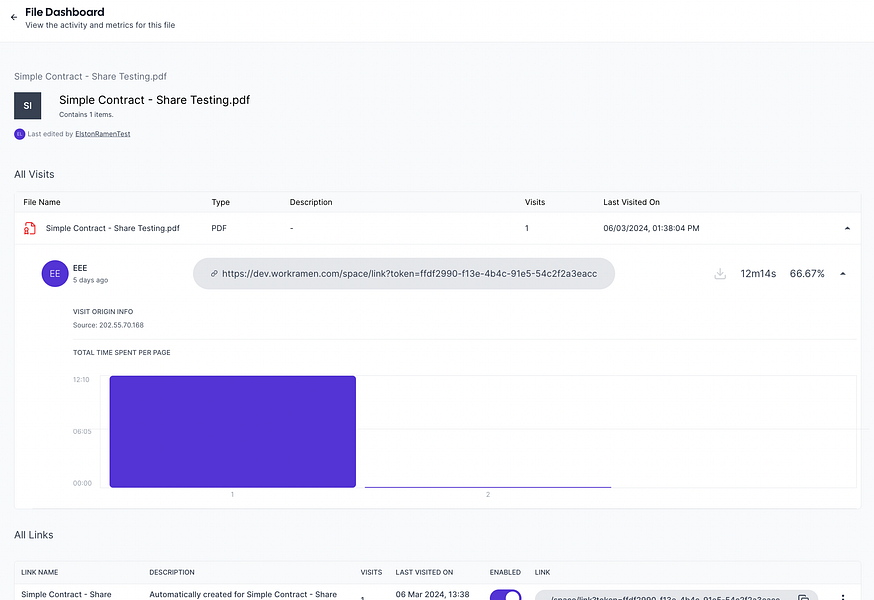
Task: Go back using the arrow beside File Dashboard
Action: click(14, 17)
